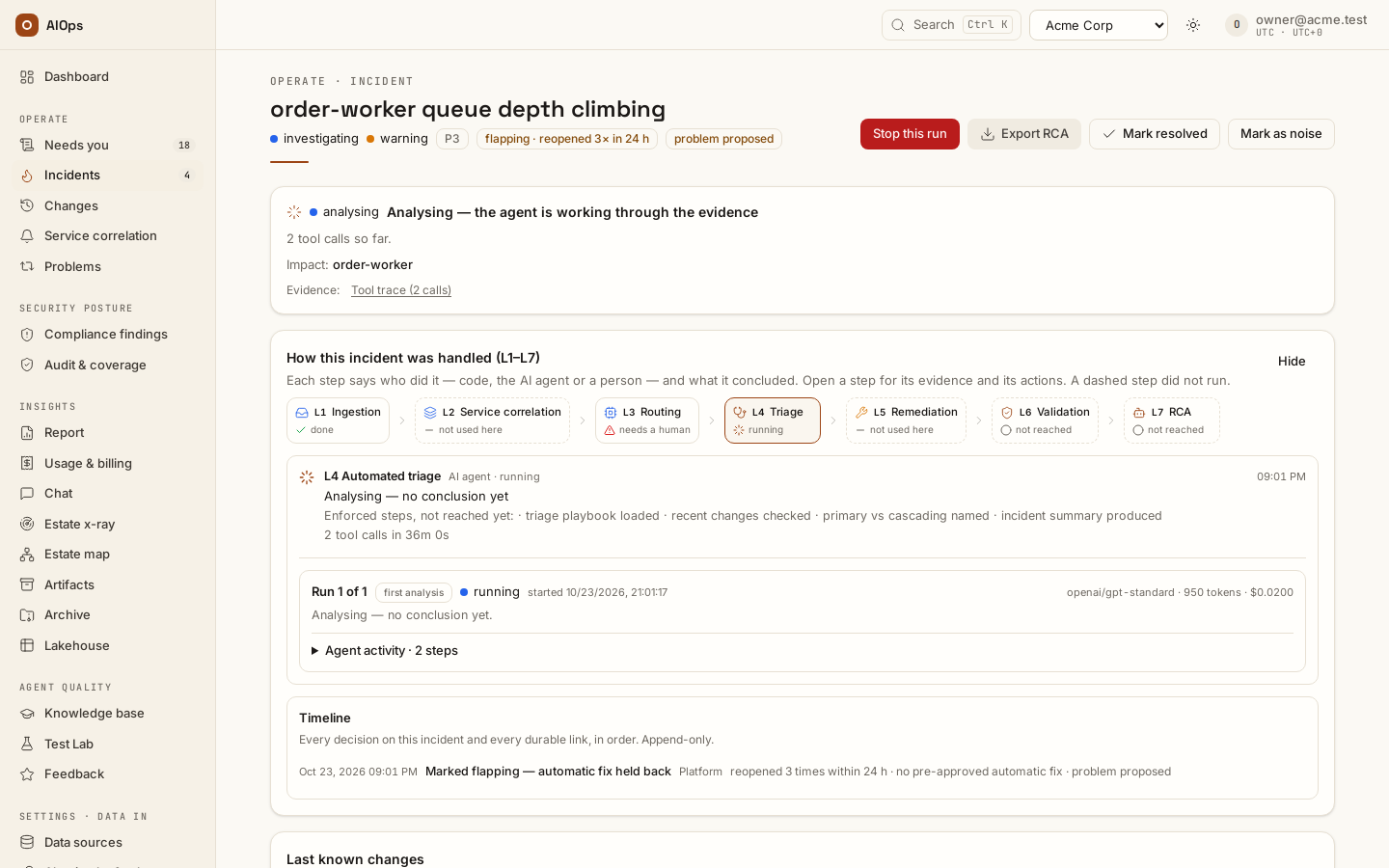
Task: Click the flapping reopened 3× badge
Action: 567,139
